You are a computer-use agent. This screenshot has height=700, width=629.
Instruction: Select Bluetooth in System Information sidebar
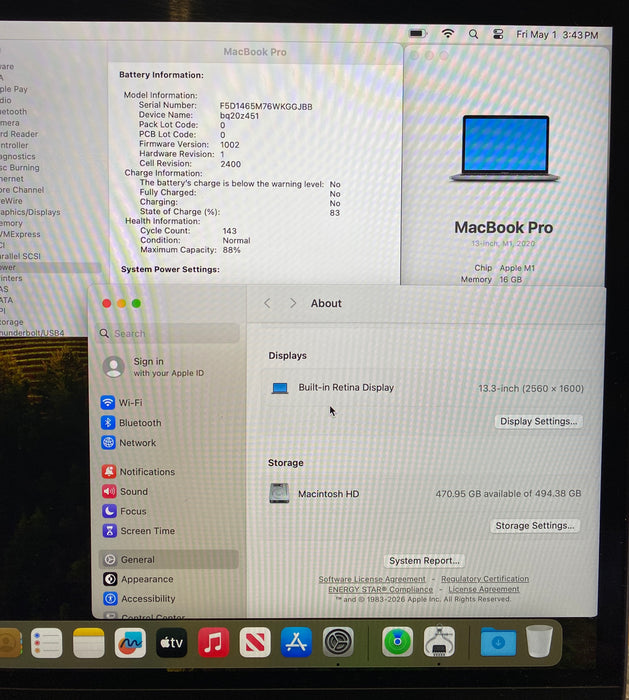[x=13, y=112]
